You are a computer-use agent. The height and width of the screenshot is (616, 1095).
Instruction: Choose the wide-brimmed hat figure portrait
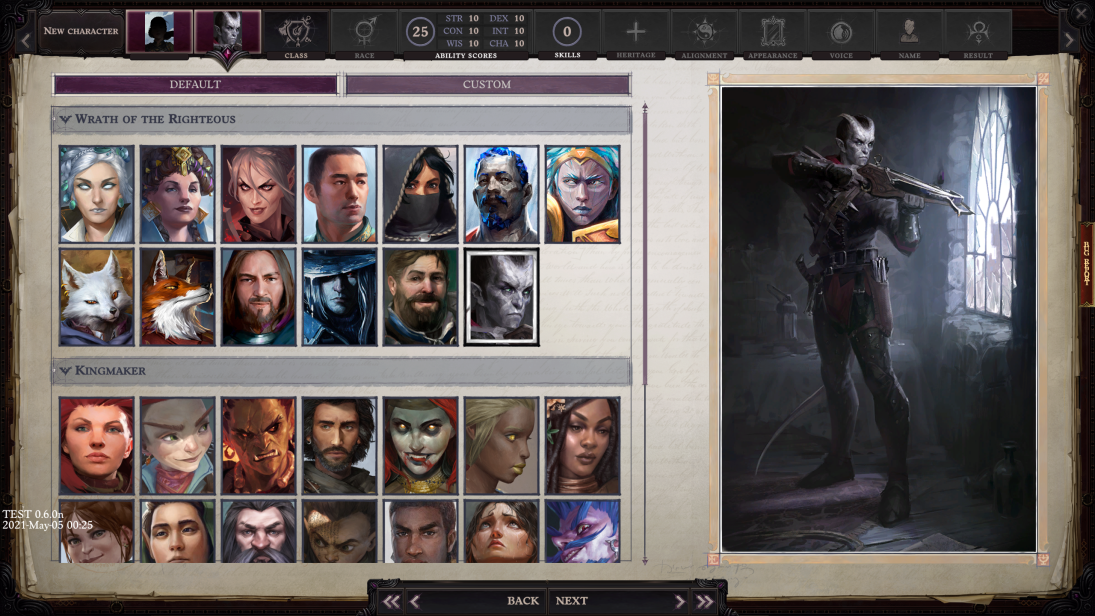pyautogui.click(x=339, y=298)
